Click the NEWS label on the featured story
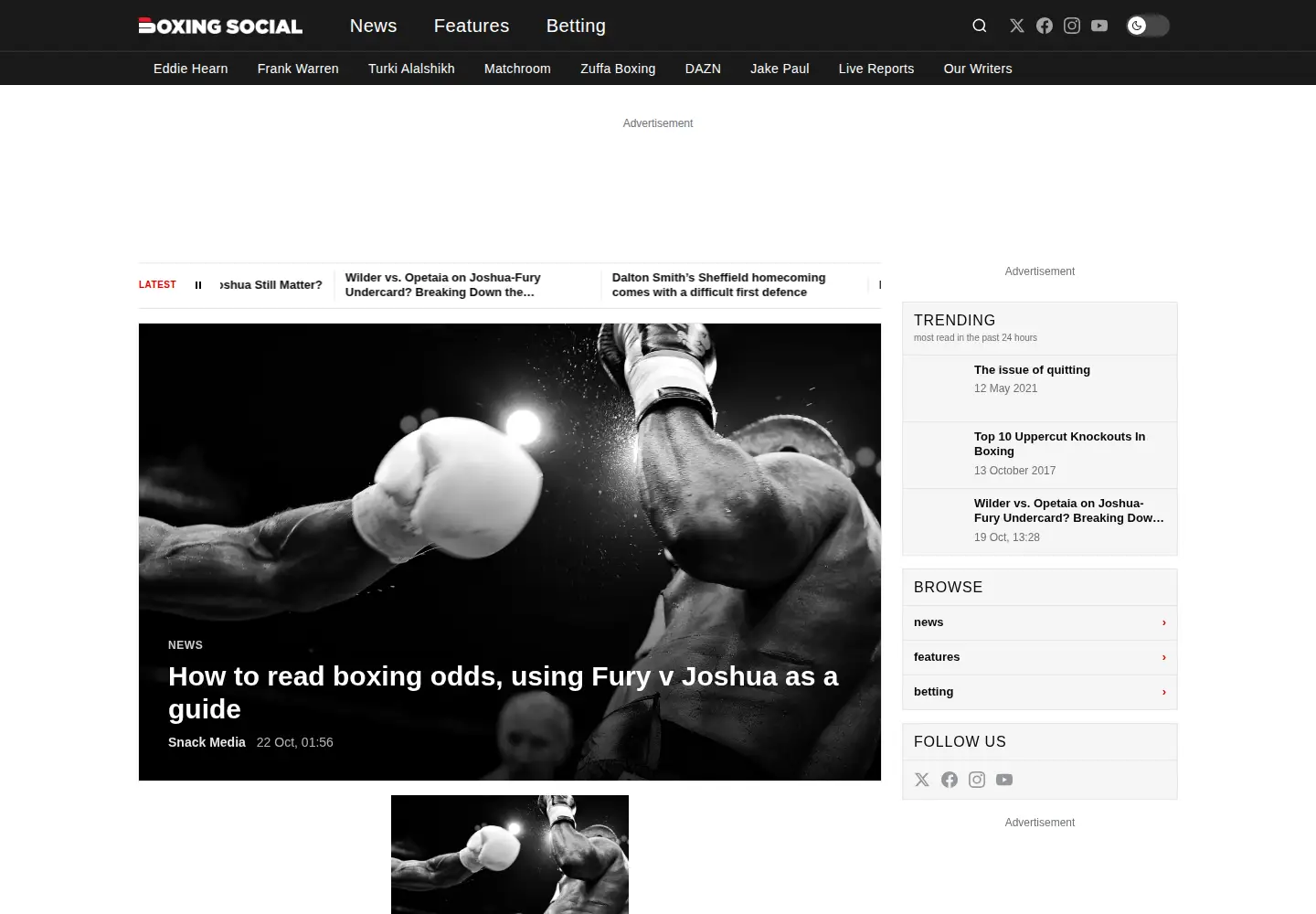Screen dimensions: 1316x914 186,645
